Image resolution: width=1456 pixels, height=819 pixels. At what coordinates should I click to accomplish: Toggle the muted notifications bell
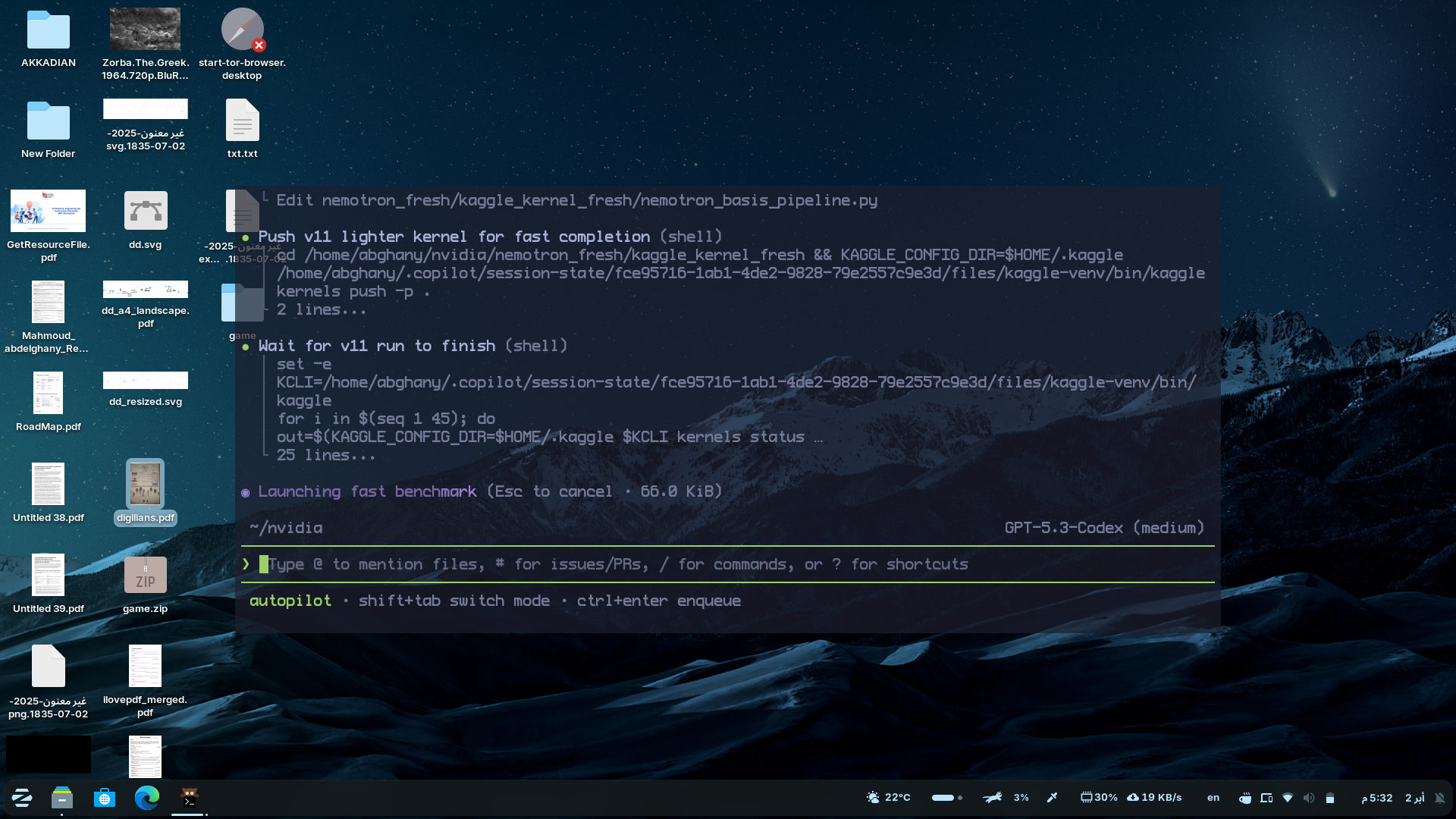[1440, 798]
